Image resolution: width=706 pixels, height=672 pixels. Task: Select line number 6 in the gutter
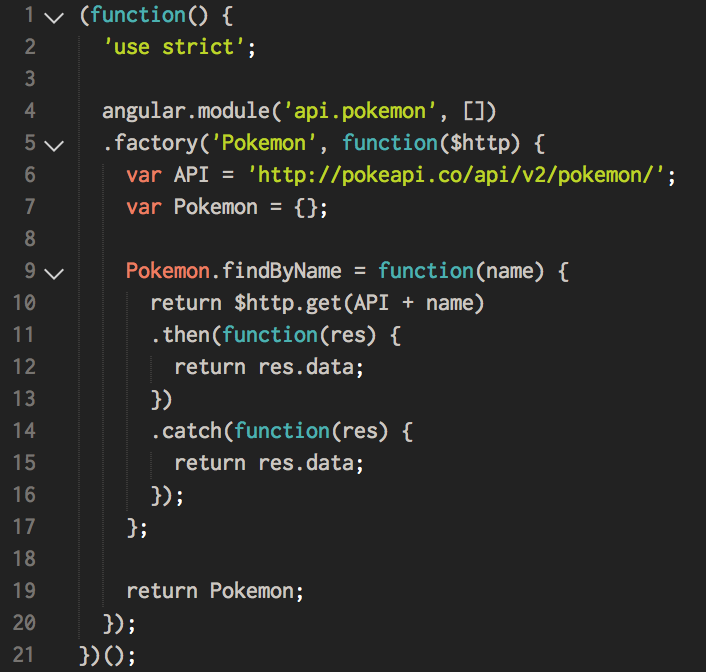[30, 175]
